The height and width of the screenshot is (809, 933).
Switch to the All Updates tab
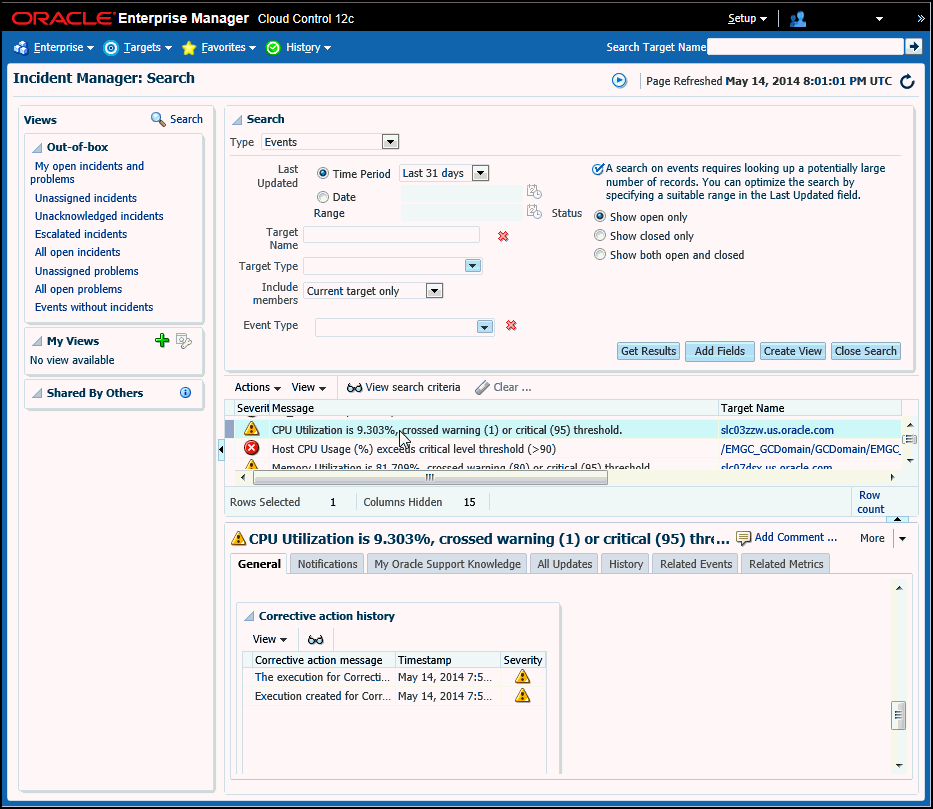tap(565, 564)
